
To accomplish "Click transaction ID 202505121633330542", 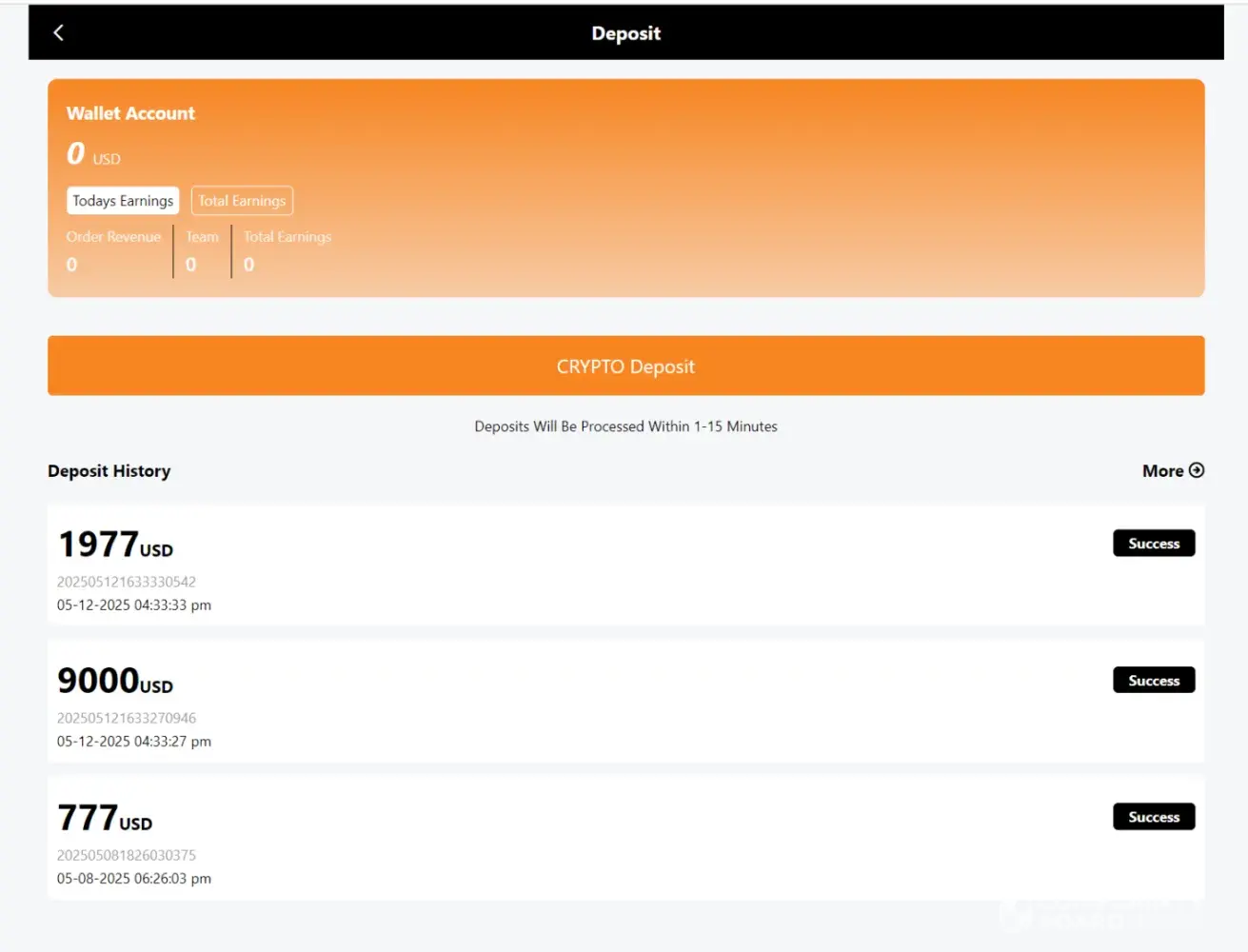I will 127,582.
